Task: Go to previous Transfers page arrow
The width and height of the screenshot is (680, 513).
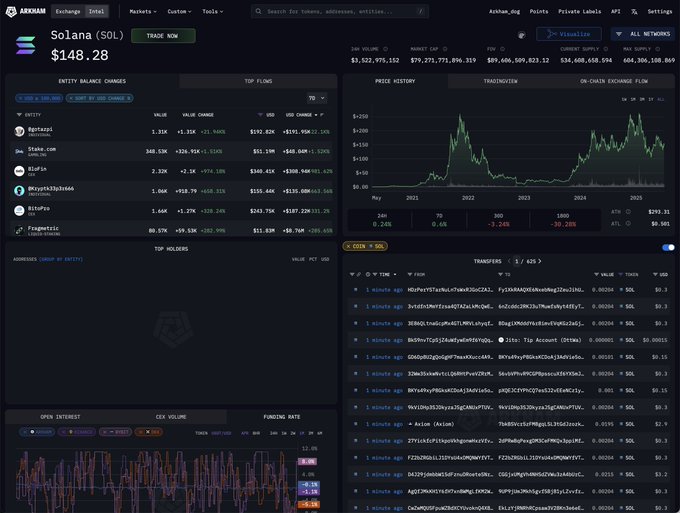Action: (x=509, y=261)
